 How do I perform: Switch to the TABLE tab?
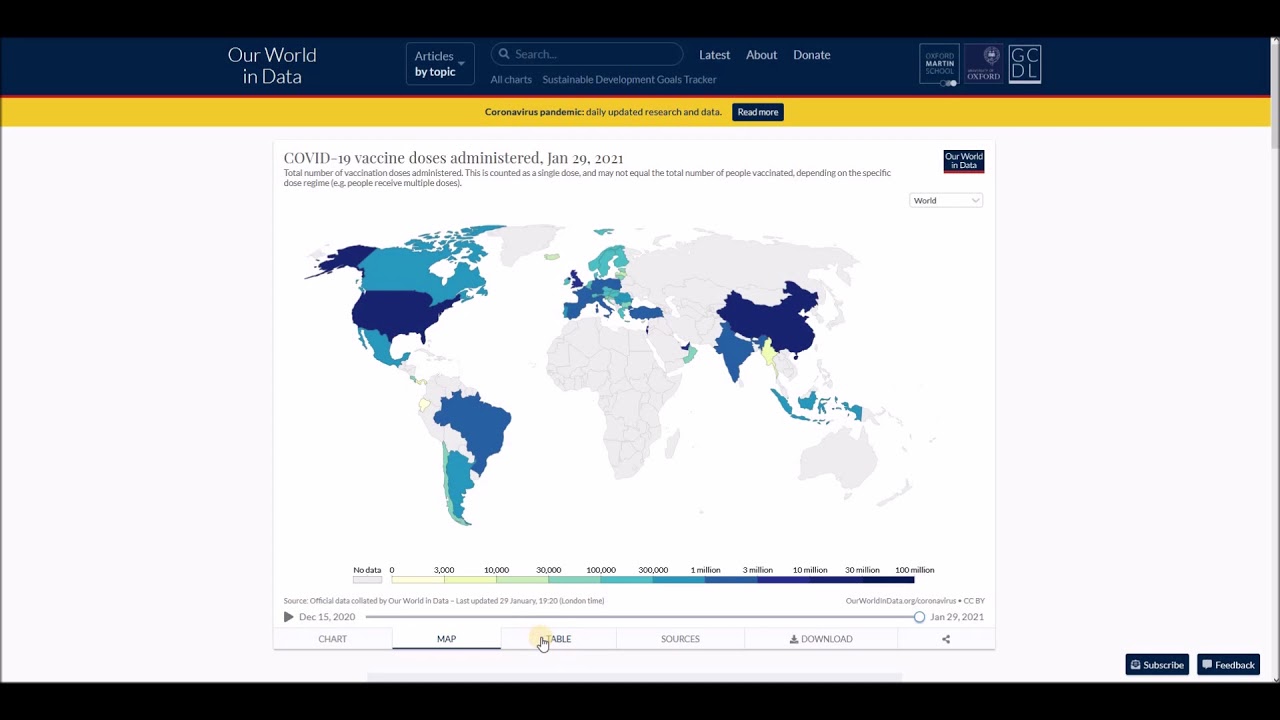[x=558, y=639]
